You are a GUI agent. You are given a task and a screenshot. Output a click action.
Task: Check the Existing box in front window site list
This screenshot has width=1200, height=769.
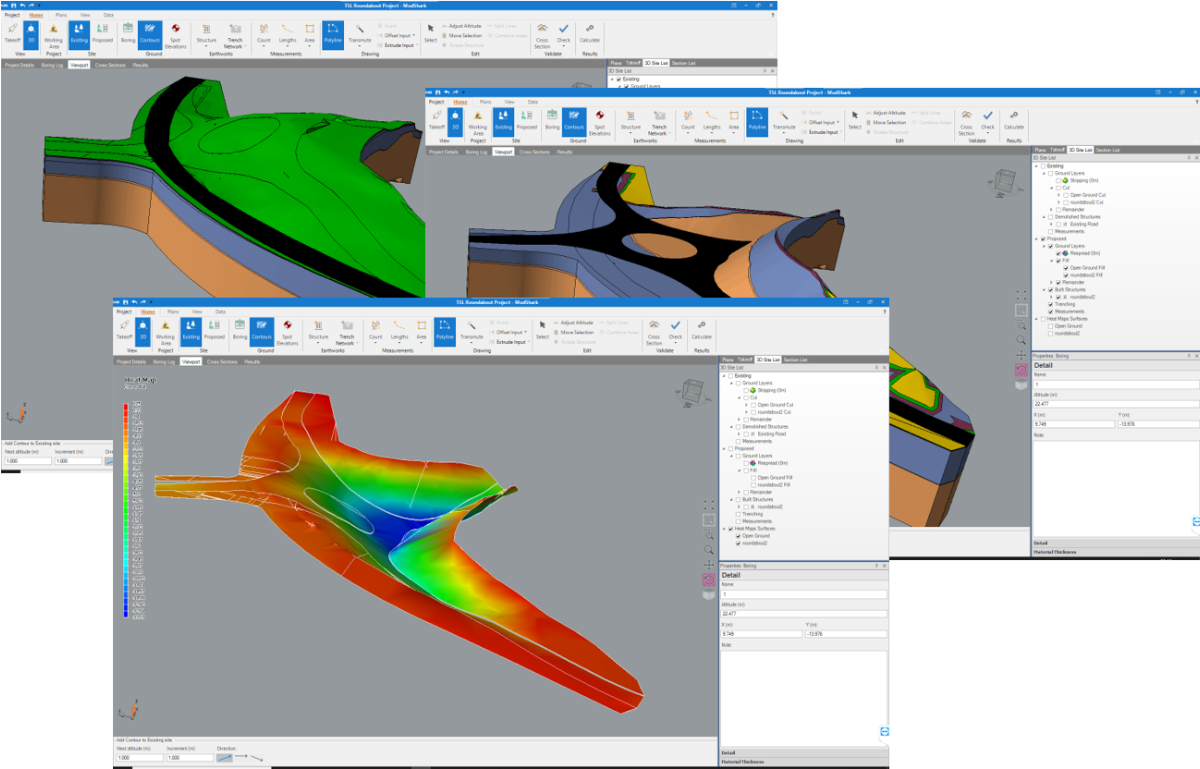click(x=732, y=375)
